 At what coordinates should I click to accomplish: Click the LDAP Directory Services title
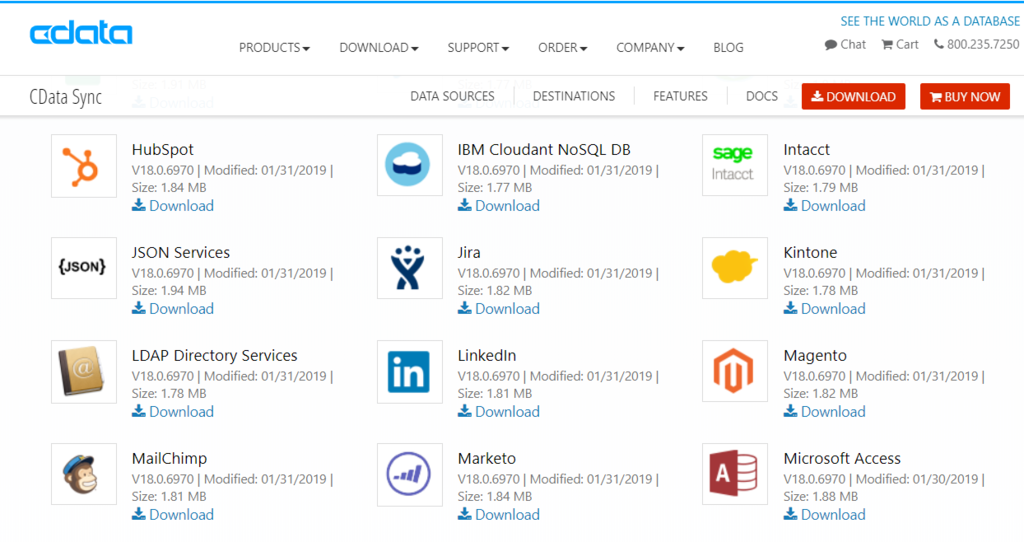click(x=214, y=356)
